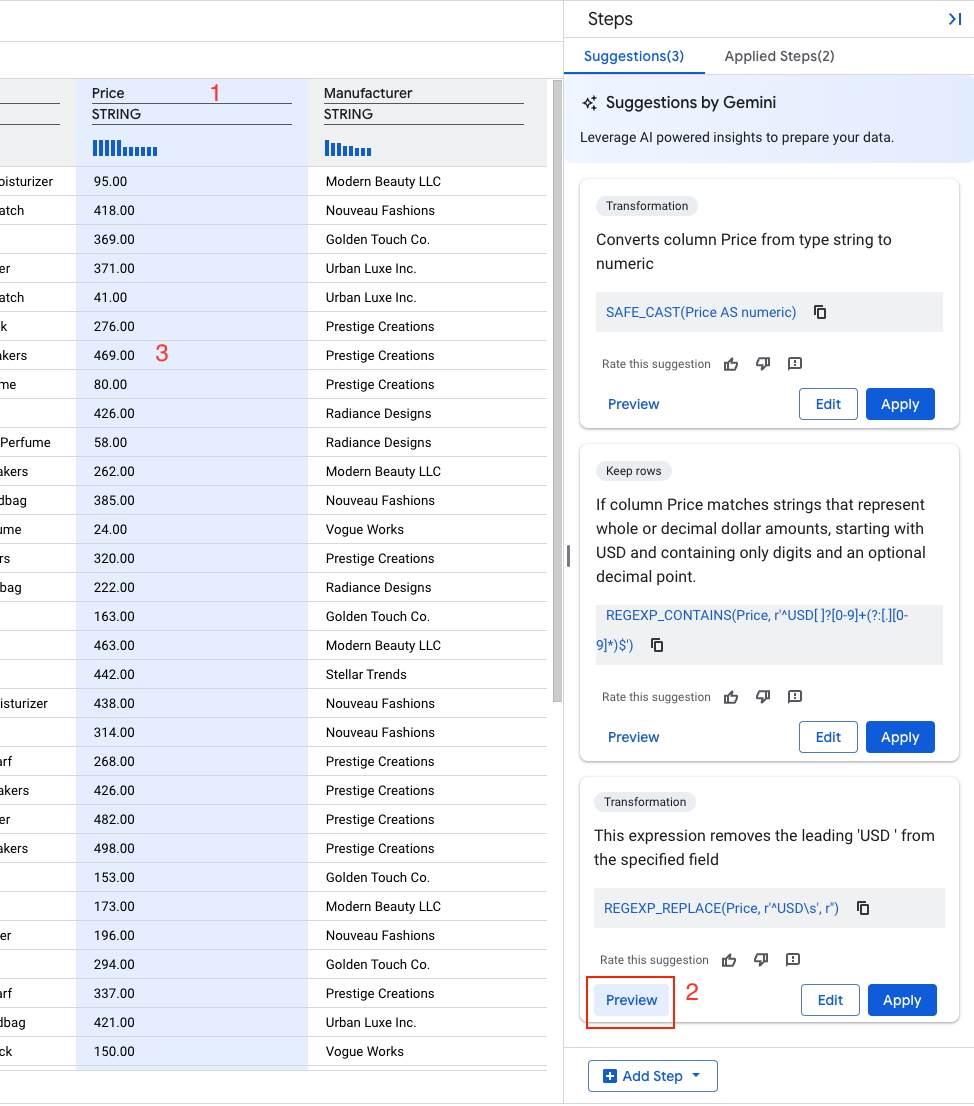The image size is (974, 1106).
Task: Open the Add Step dropdown
Action: coord(652,1076)
